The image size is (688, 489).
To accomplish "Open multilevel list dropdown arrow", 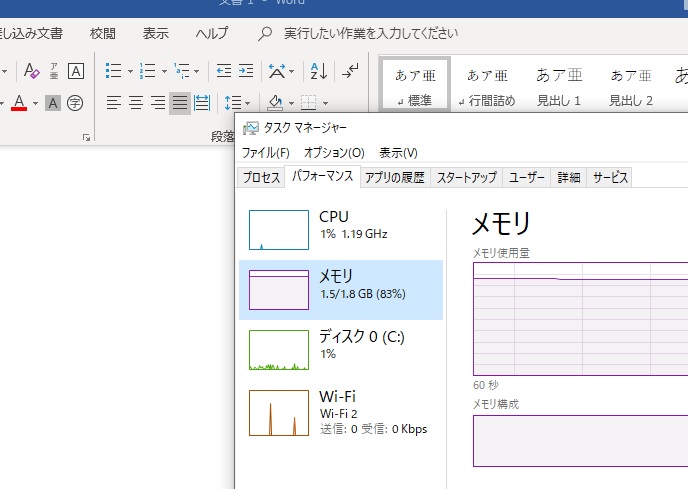I will 197,71.
